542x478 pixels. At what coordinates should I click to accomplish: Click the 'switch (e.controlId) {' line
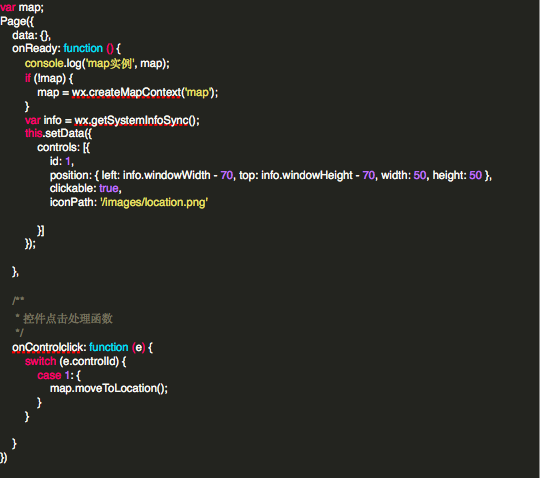(x=75, y=362)
